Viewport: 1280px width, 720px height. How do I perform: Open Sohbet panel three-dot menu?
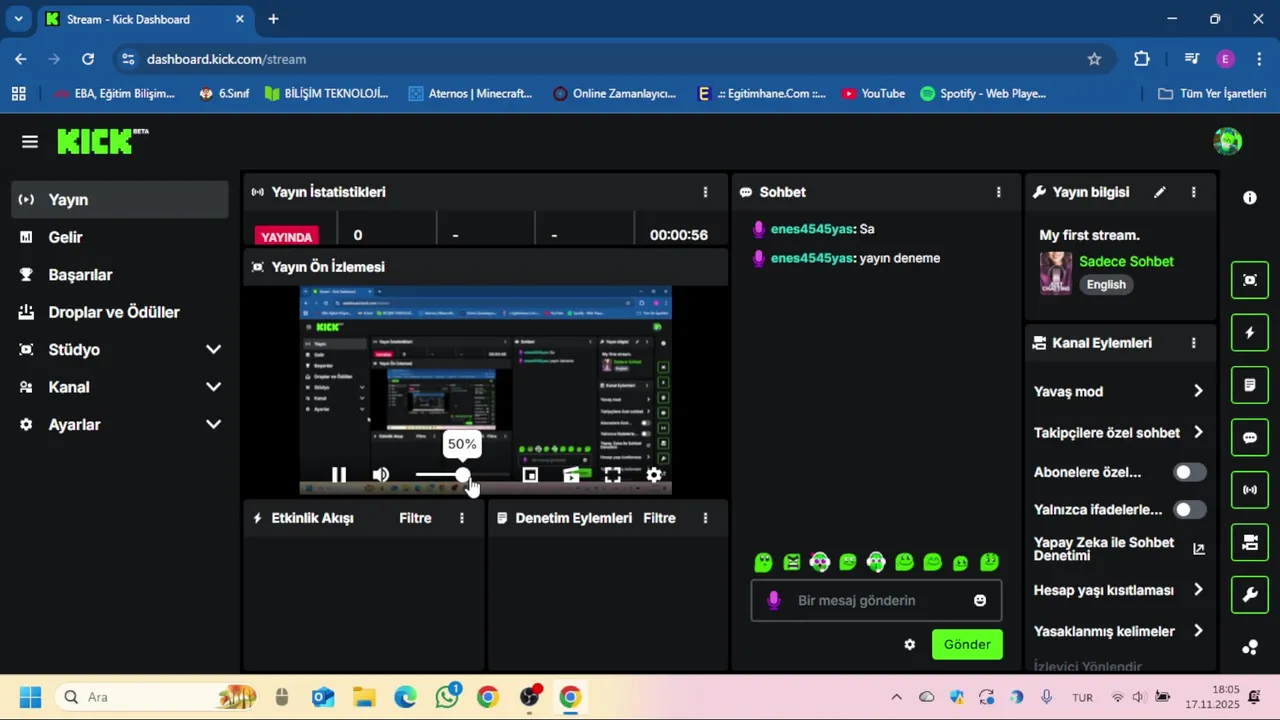pyautogui.click(x=998, y=192)
